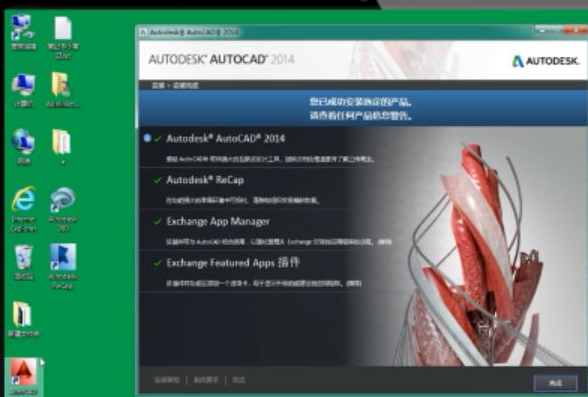Image resolution: width=588 pixels, height=397 pixels.
Task: Select the red AutoCAD 2014 desktop shortcut
Action: point(24,377)
